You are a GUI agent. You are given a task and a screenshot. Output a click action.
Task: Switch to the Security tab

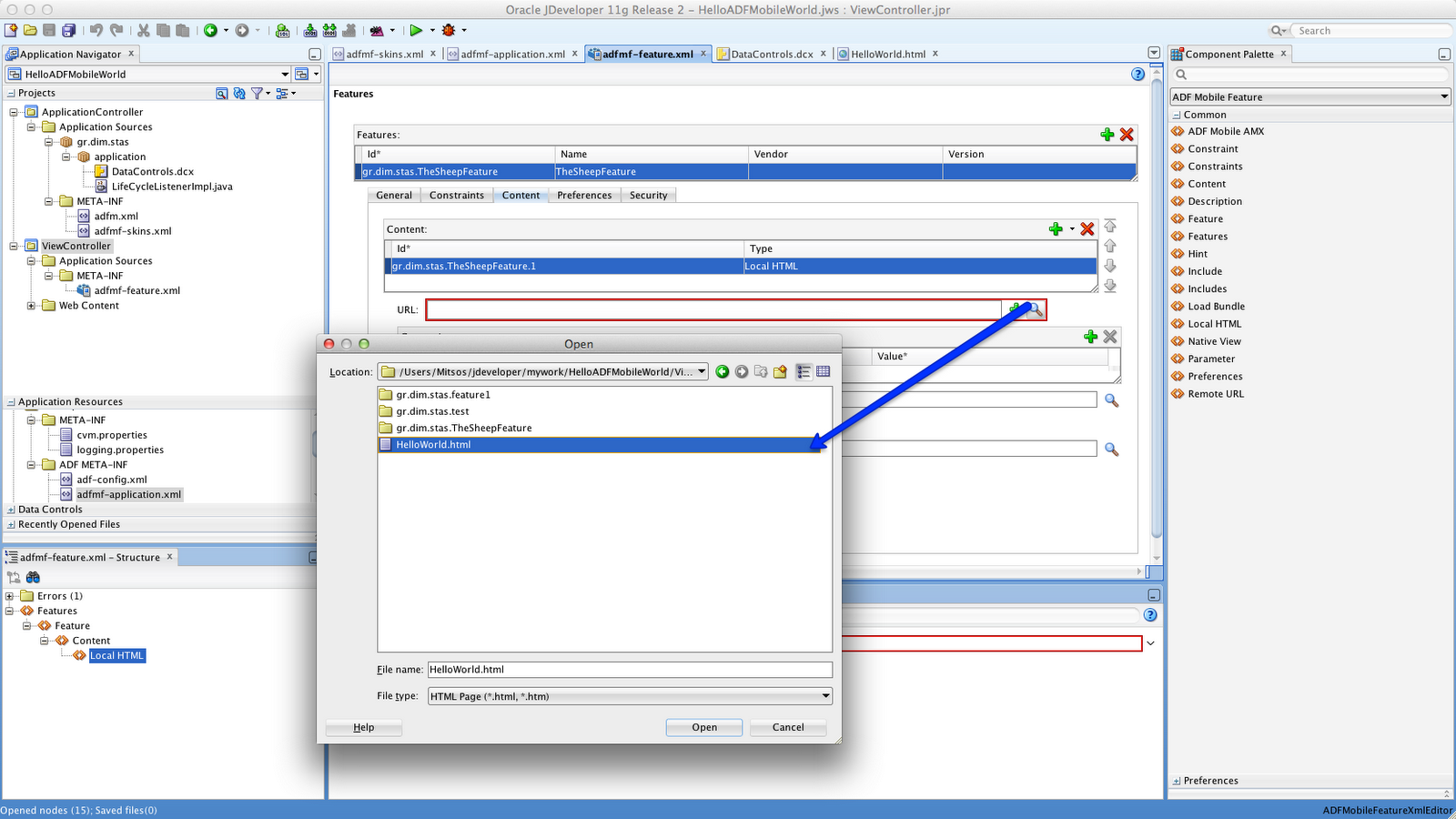pos(648,195)
